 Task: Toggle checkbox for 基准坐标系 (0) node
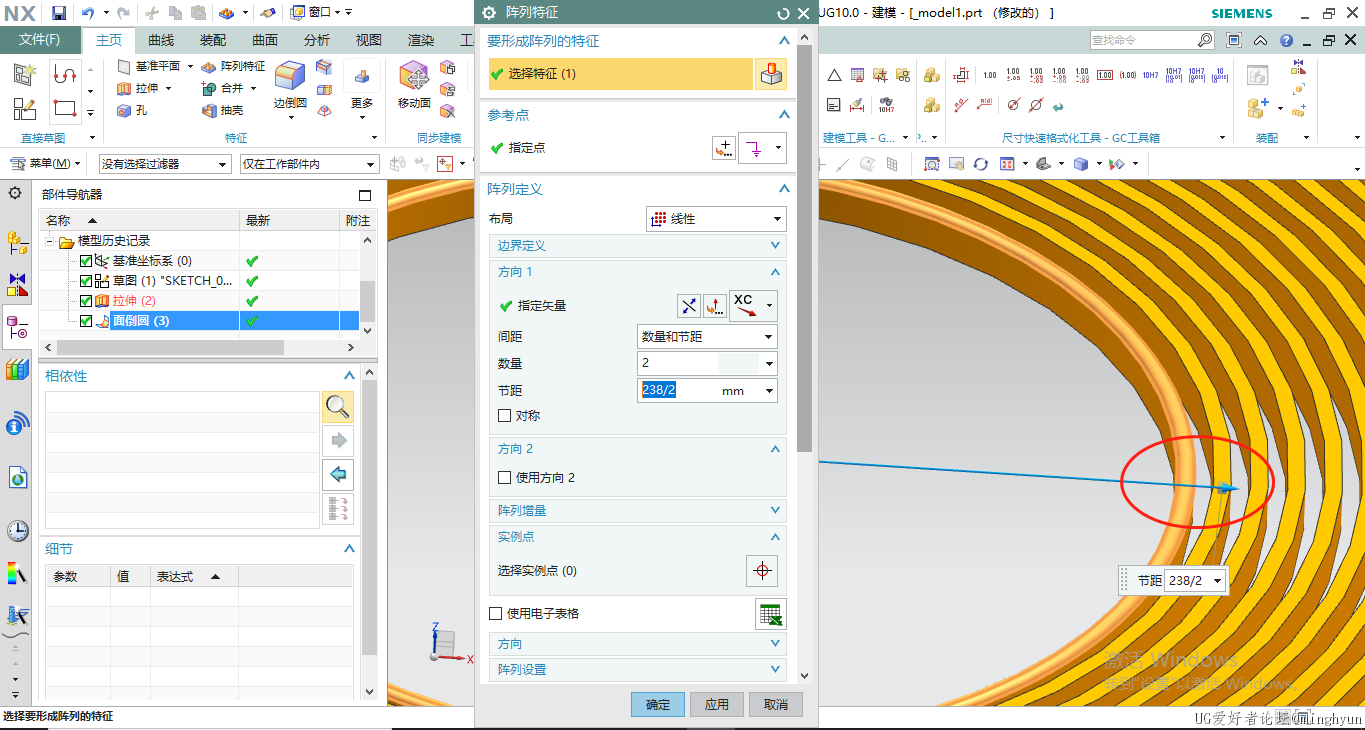click(x=86, y=261)
